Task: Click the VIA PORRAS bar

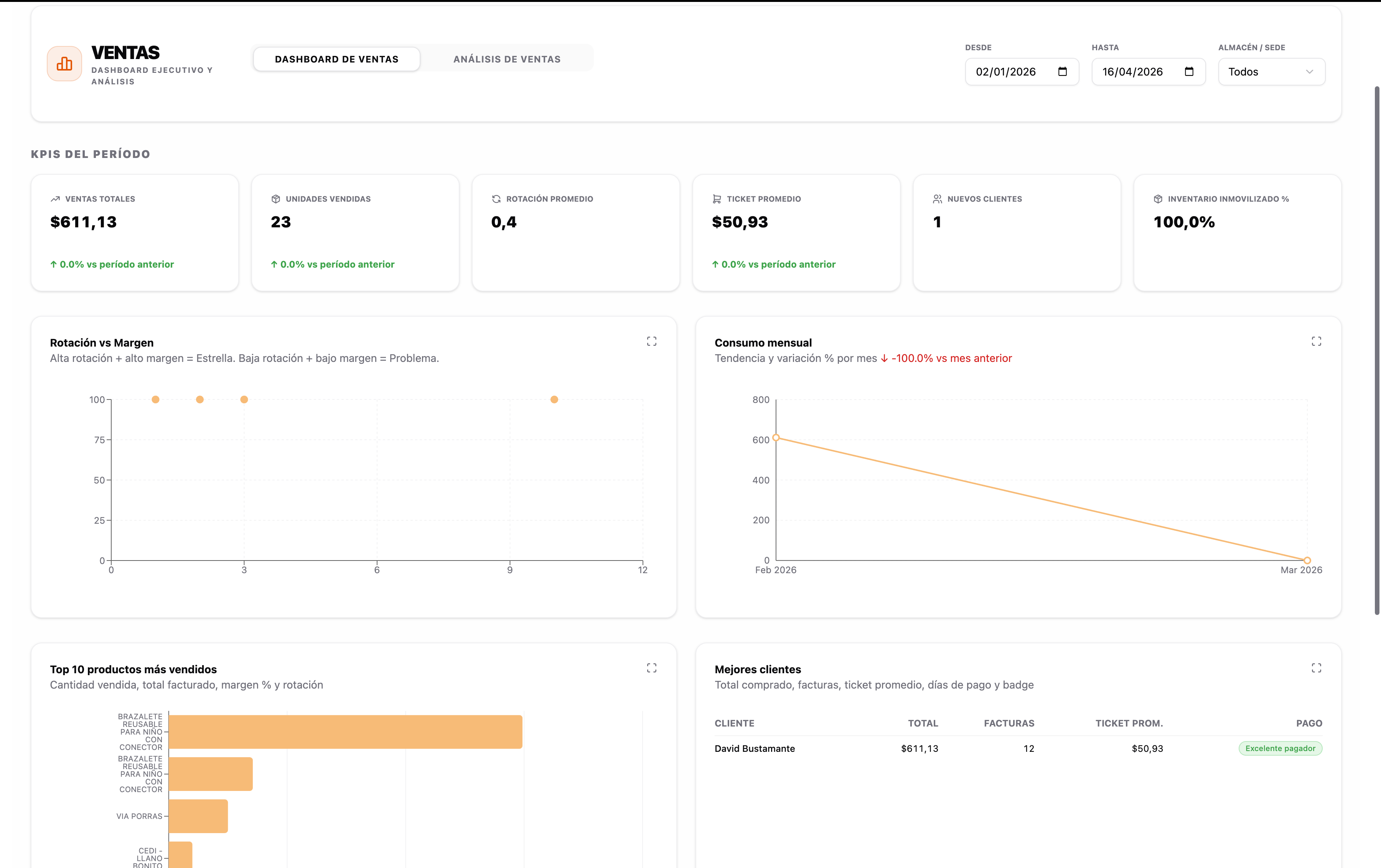Action: point(198,816)
